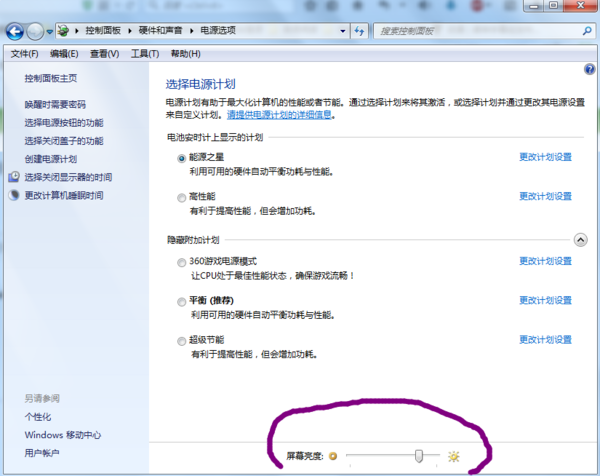Screen dimensions: 600x476
Task: Click the back navigation arrow button
Action: tap(16, 31)
